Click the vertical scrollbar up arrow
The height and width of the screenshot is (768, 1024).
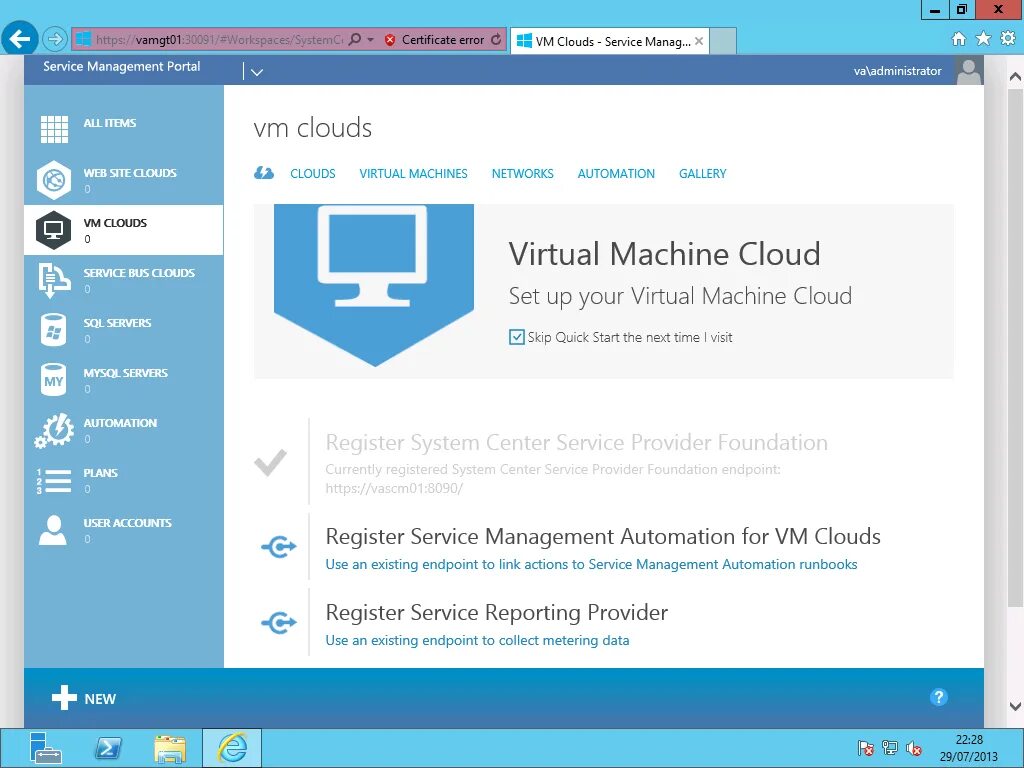pos(1015,76)
